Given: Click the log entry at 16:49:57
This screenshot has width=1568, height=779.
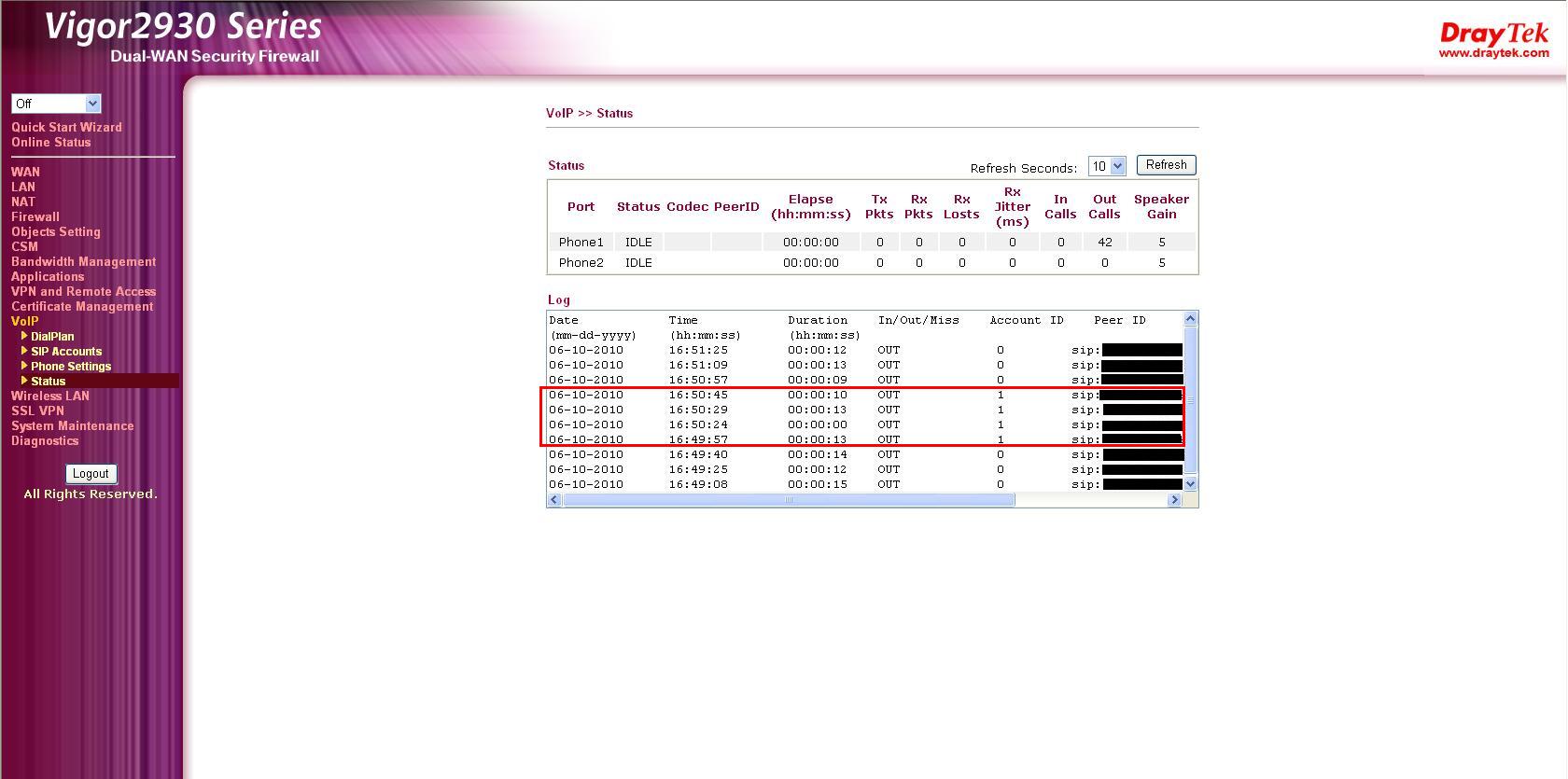Looking at the screenshot, I should (x=865, y=439).
